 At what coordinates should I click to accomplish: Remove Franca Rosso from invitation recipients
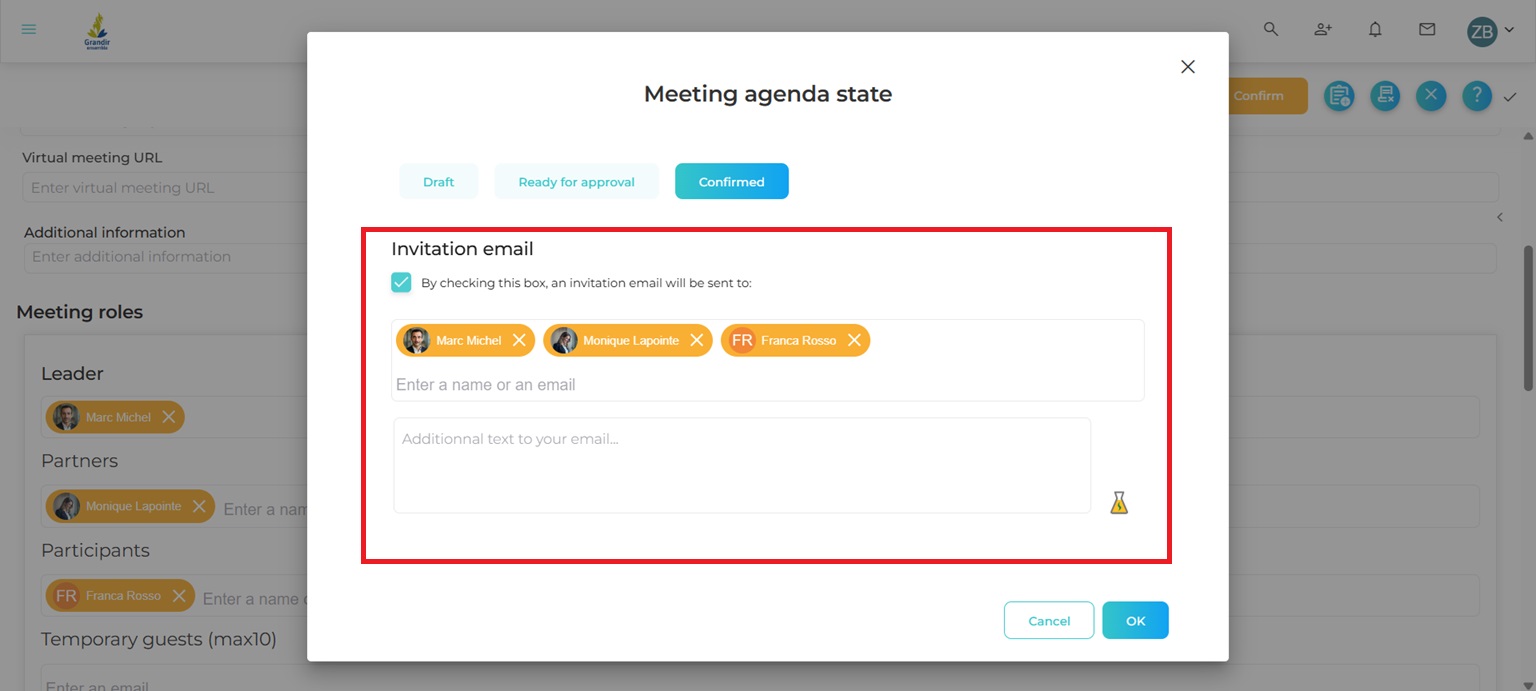point(855,340)
